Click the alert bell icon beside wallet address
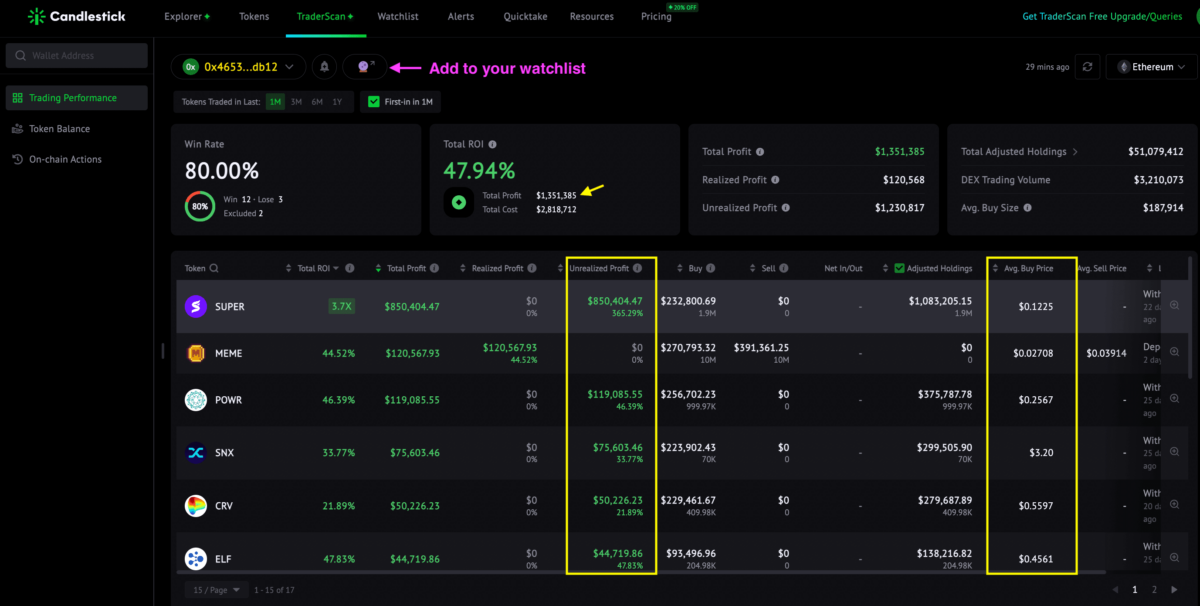 324,67
